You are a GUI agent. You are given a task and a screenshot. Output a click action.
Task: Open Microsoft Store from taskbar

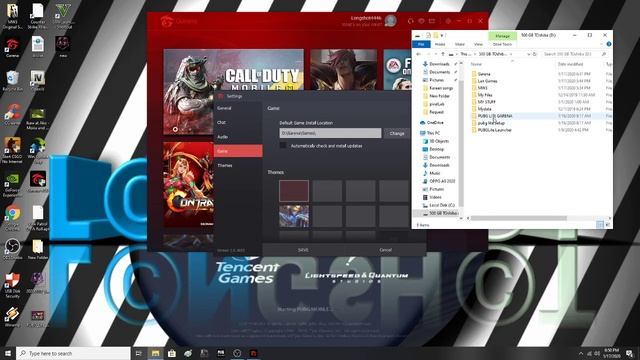coord(172,353)
